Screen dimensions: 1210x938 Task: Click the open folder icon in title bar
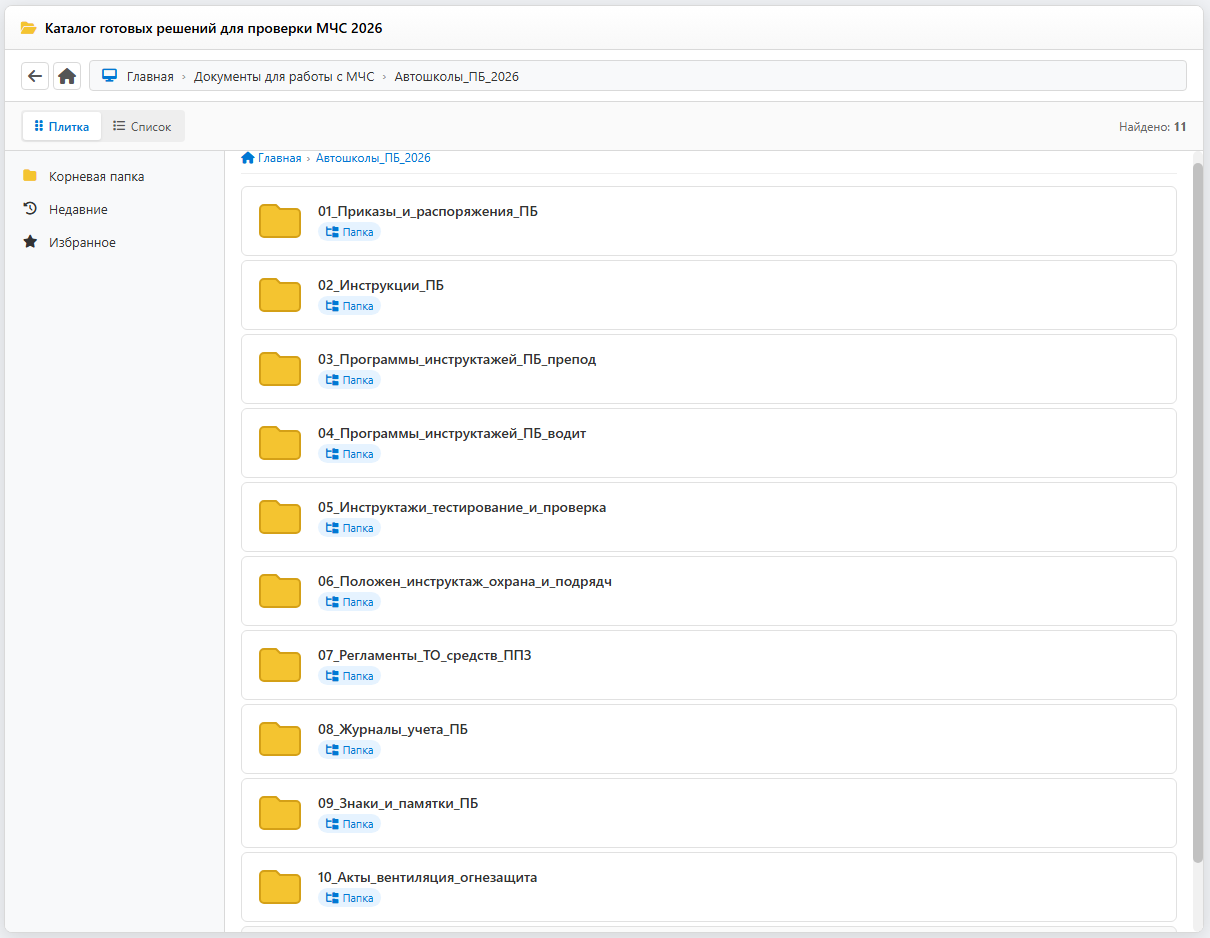pos(29,28)
